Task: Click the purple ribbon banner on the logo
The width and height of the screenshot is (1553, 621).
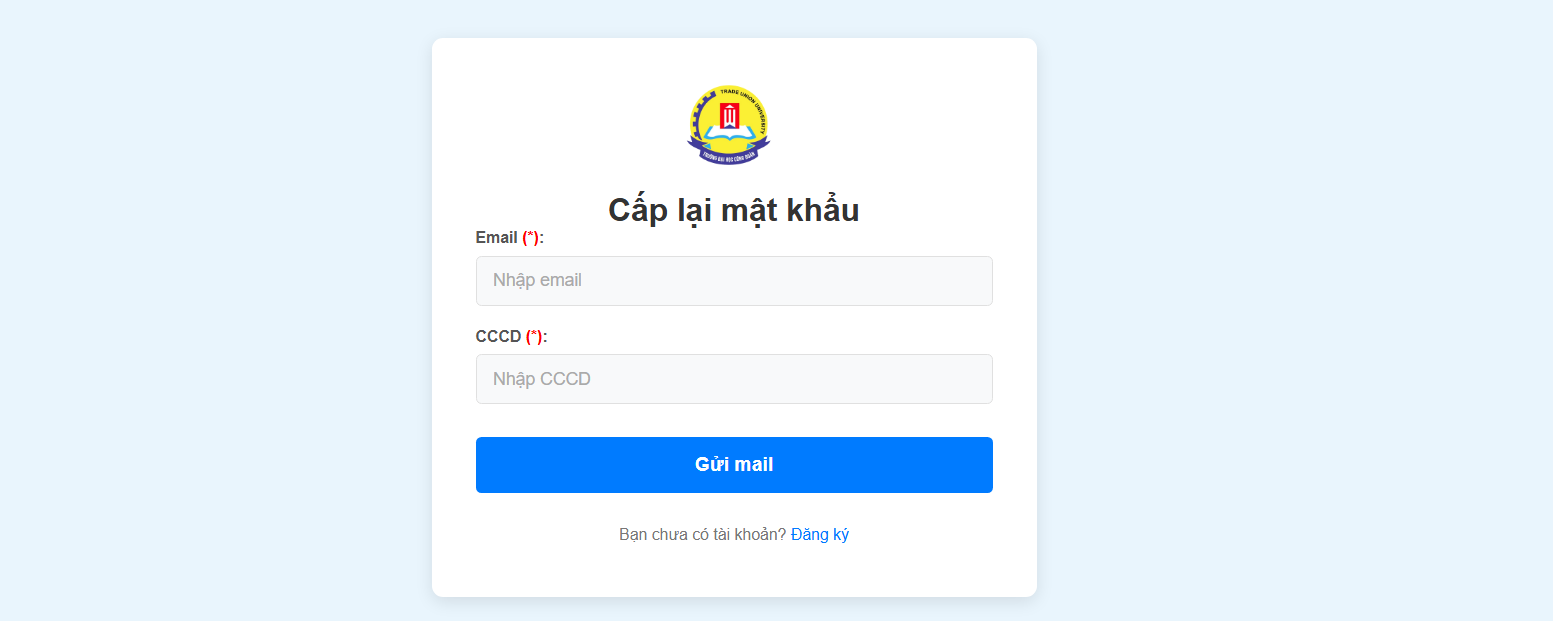Action: pyautogui.click(x=729, y=156)
